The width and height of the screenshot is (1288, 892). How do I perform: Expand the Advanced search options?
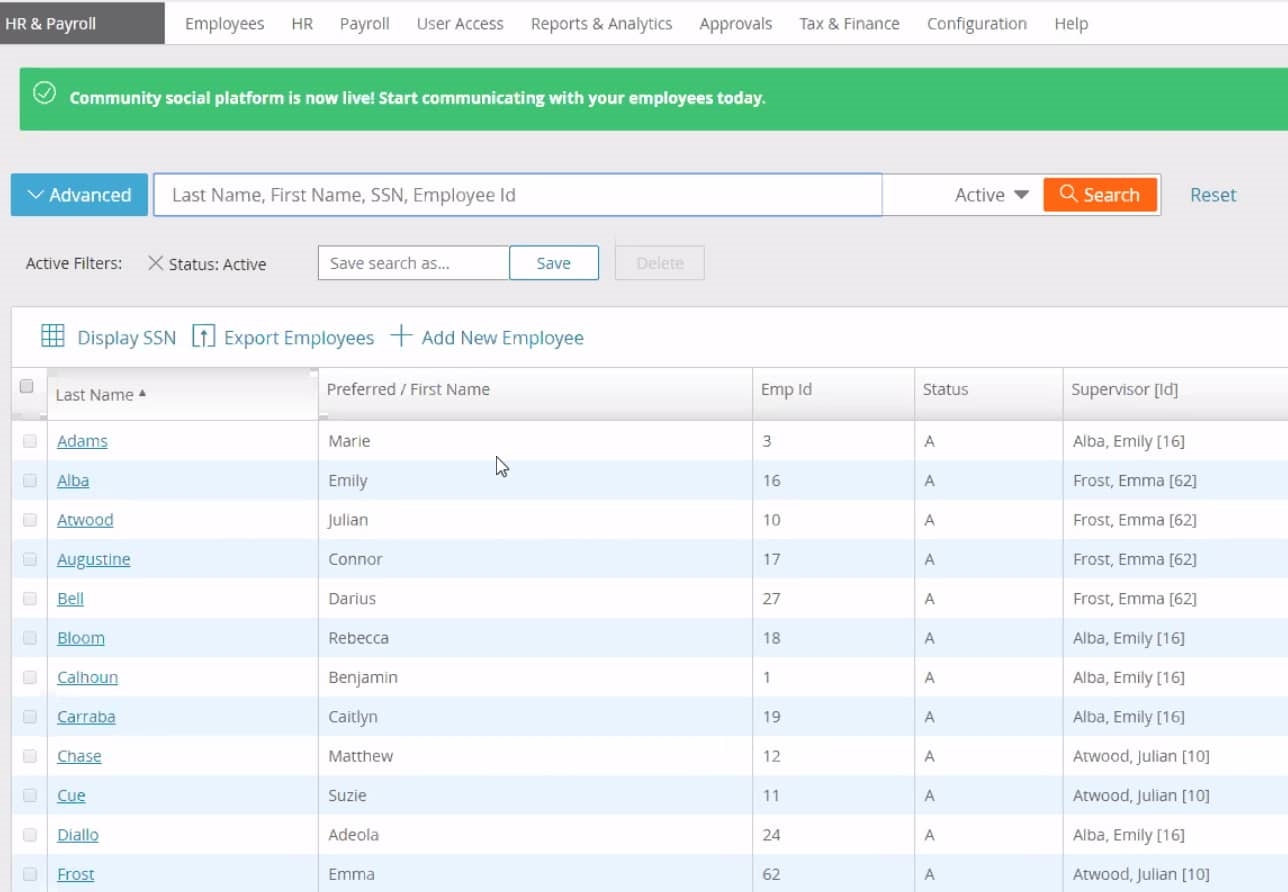(79, 195)
